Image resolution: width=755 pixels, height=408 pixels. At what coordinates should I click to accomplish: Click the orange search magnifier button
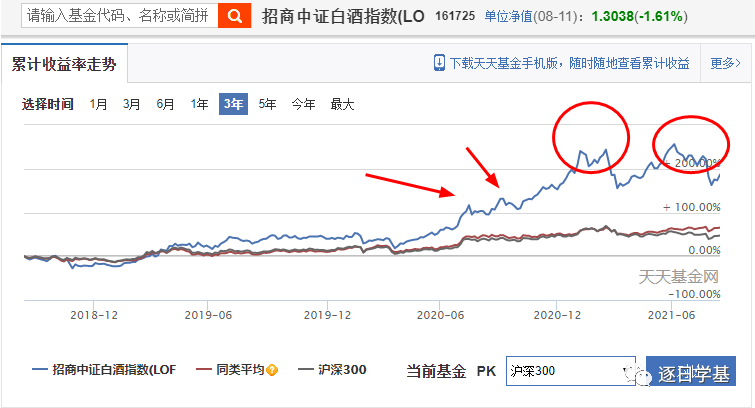coord(234,15)
